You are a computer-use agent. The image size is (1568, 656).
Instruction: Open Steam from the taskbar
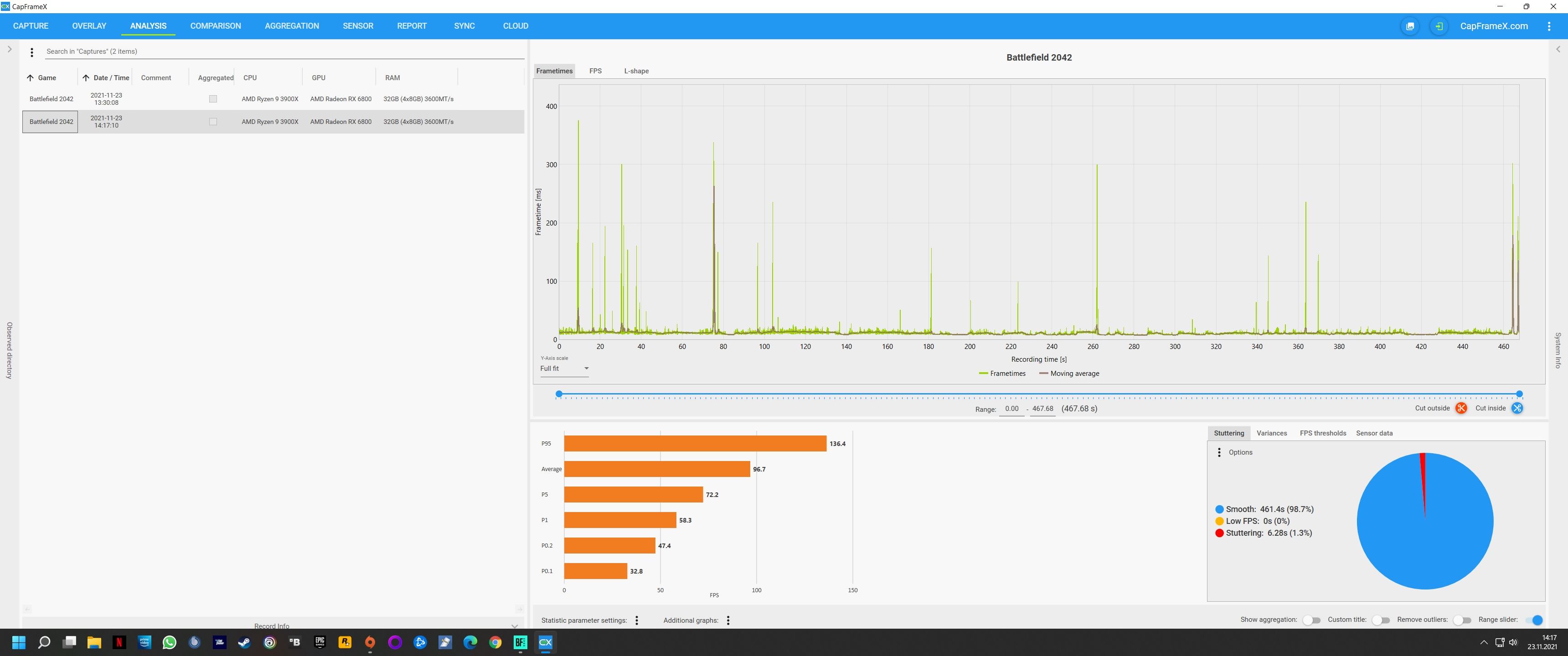[244, 642]
